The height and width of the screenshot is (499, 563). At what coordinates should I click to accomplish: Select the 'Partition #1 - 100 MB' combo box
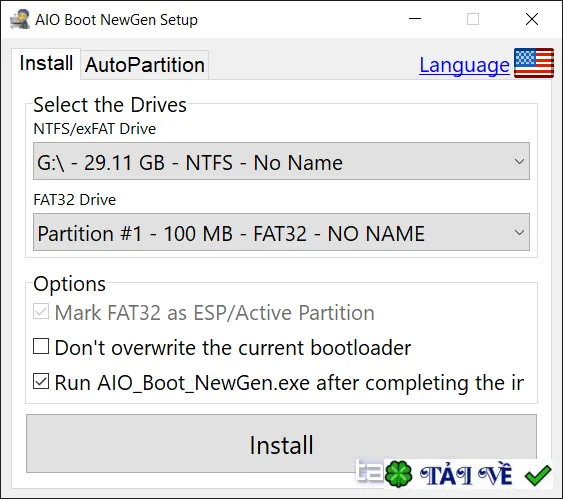(x=281, y=232)
